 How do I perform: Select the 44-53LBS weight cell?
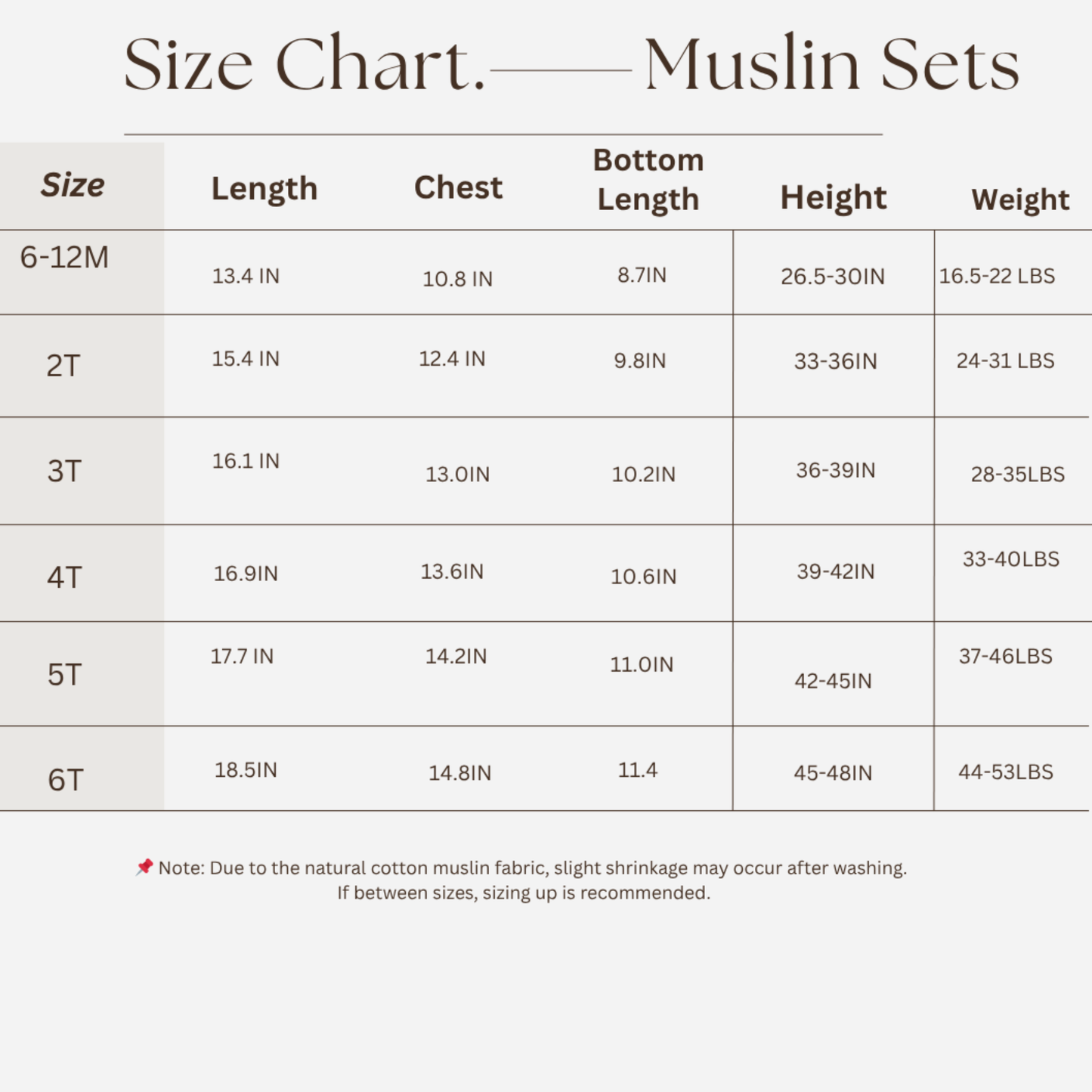[1006, 772]
